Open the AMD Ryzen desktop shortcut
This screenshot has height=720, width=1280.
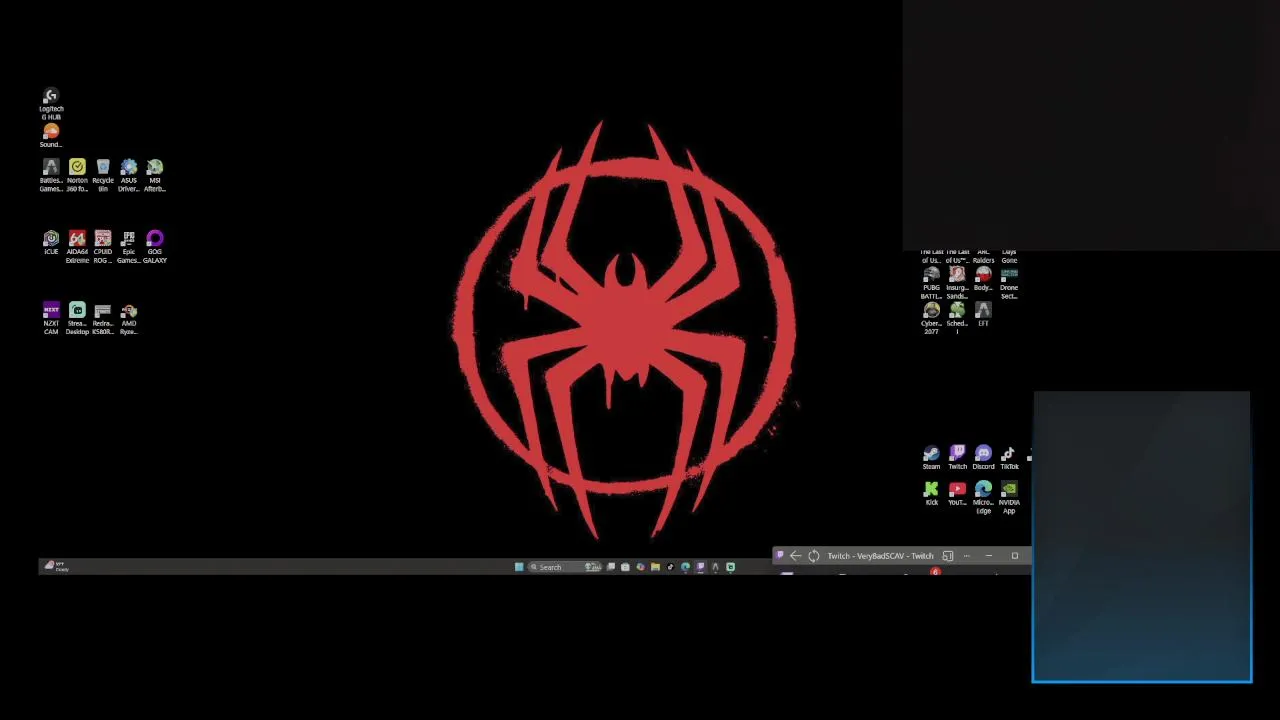[129, 319]
